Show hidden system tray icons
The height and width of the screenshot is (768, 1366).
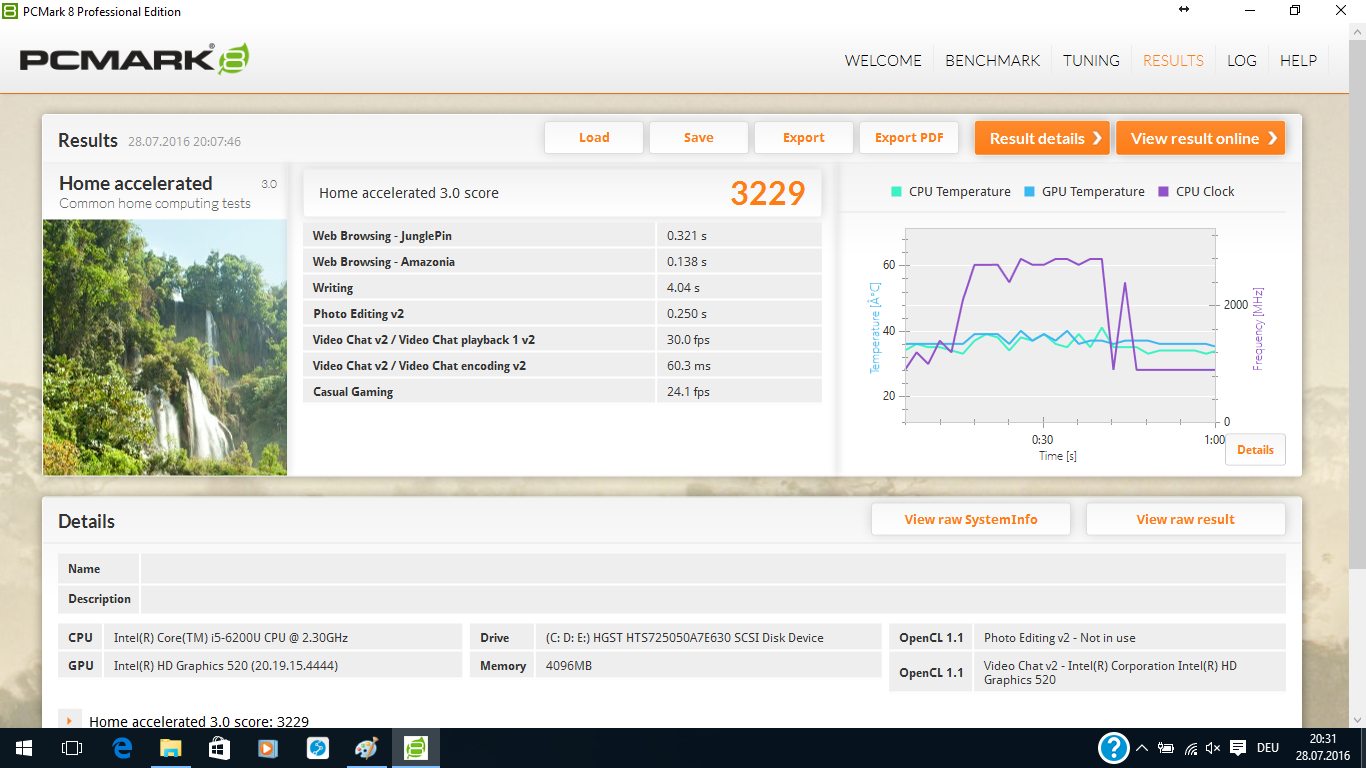coord(1142,748)
